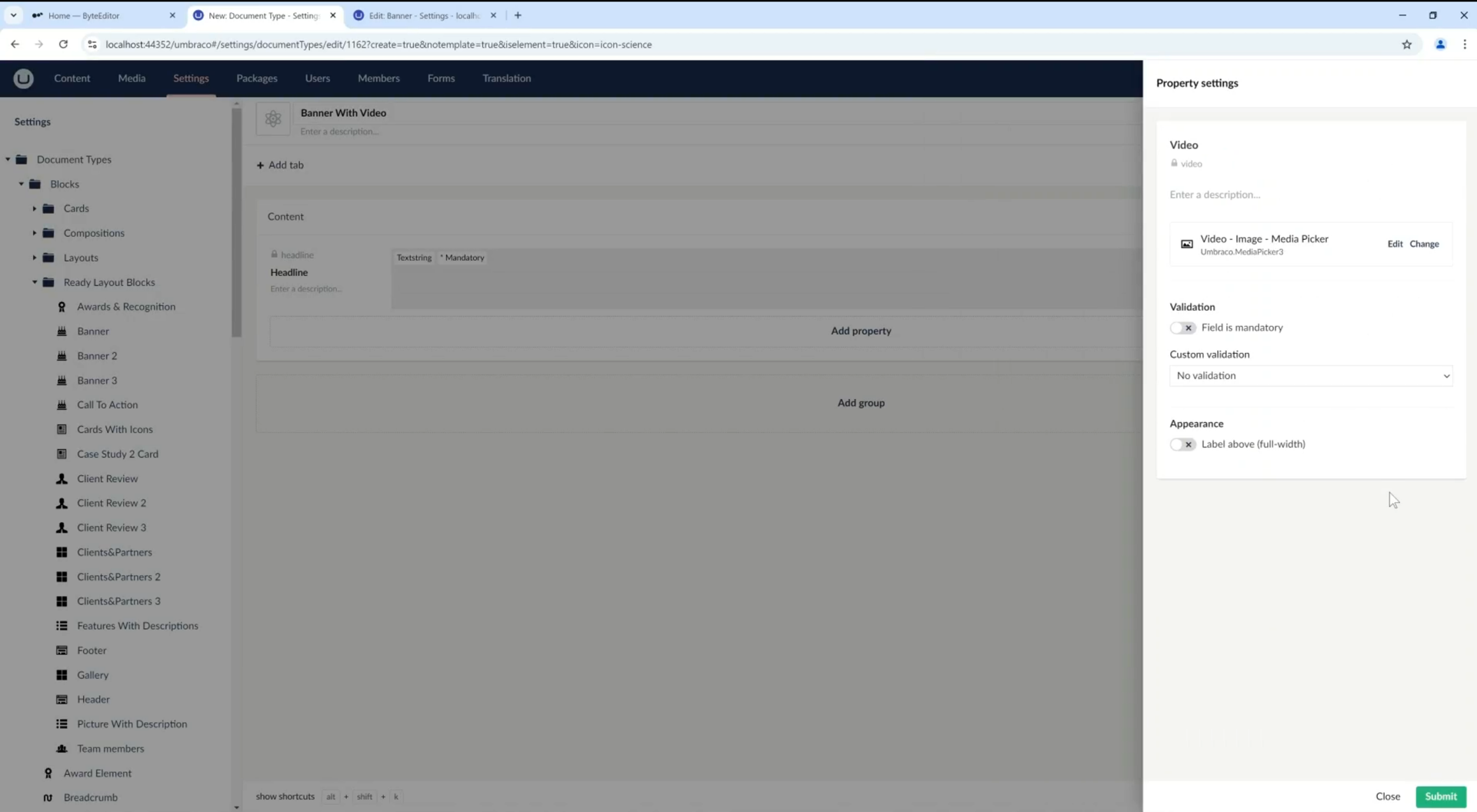Viewport: 1477px width, 812px height.
Task: Expand the Compositions folder
Action: 35,233
